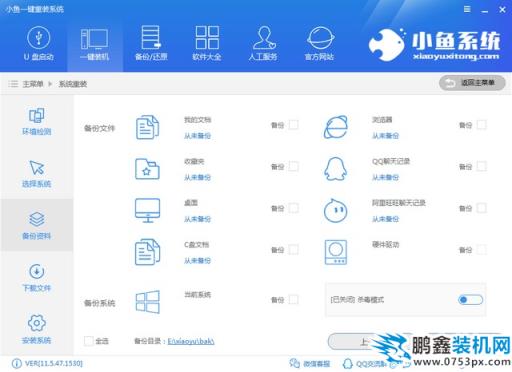Screen dimensions: 512x372
Task: Check backup box for QQ聊天记录
Action: coord(481,166)
